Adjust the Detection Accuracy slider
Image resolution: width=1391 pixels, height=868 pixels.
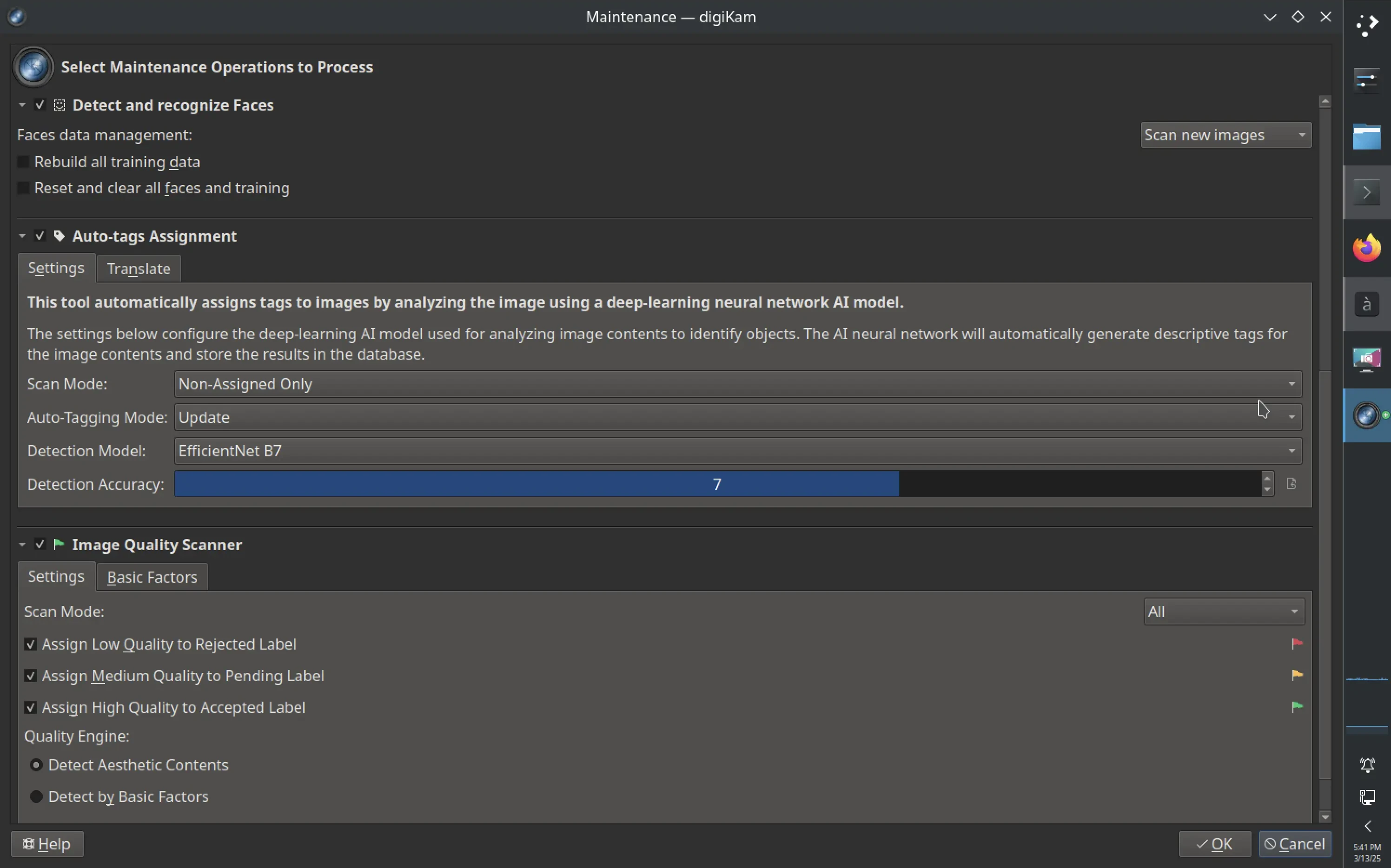(x=717, y=483)
